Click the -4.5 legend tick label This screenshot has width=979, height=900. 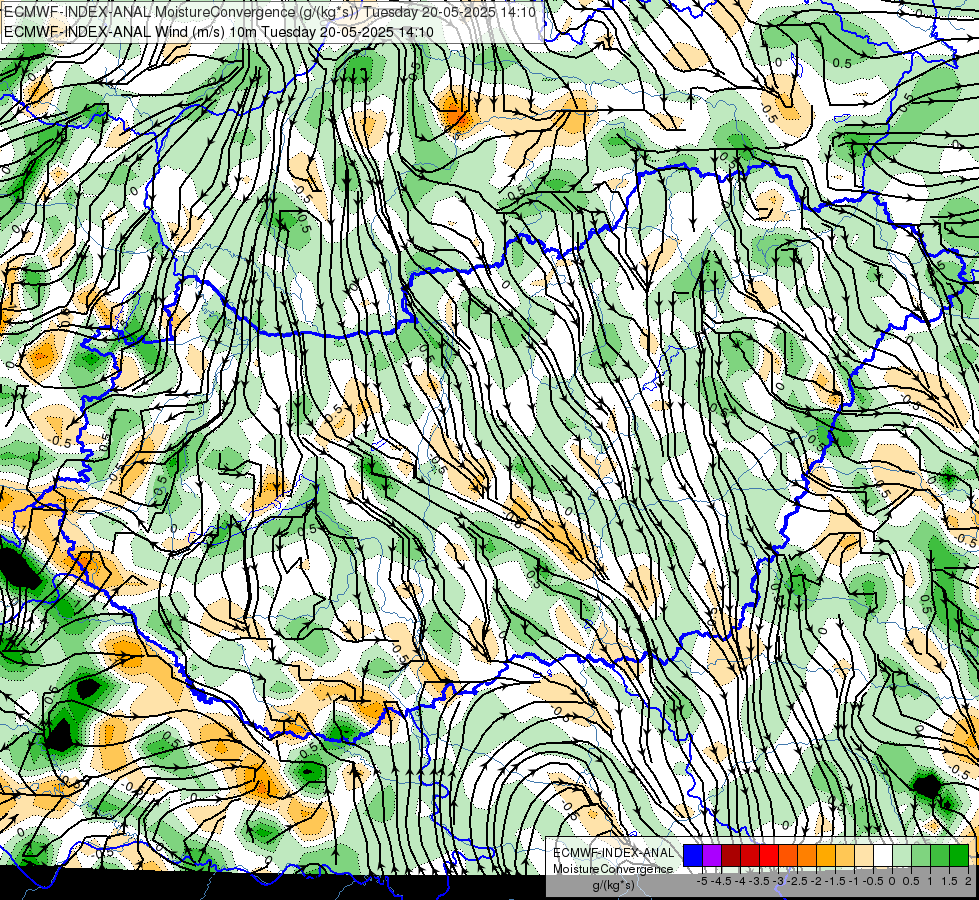coord(721,881)
